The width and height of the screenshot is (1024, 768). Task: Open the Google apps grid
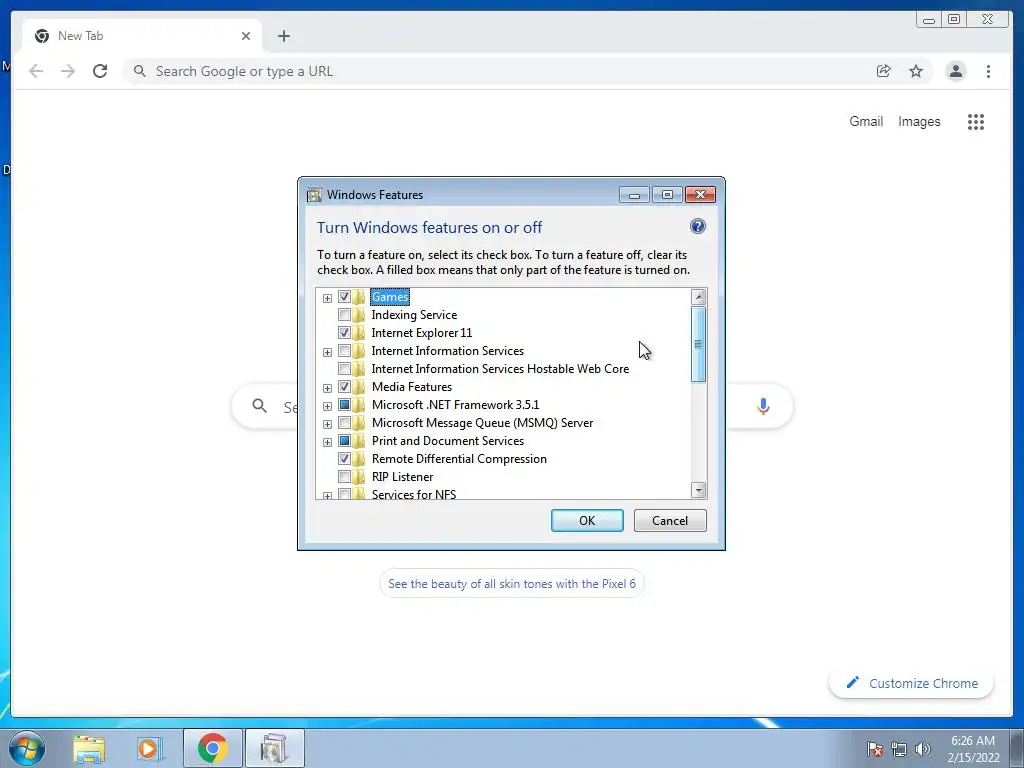(976, 121)
